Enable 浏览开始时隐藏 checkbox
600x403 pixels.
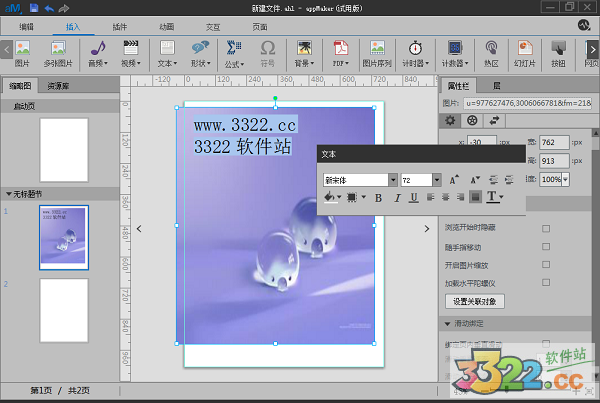546,228
